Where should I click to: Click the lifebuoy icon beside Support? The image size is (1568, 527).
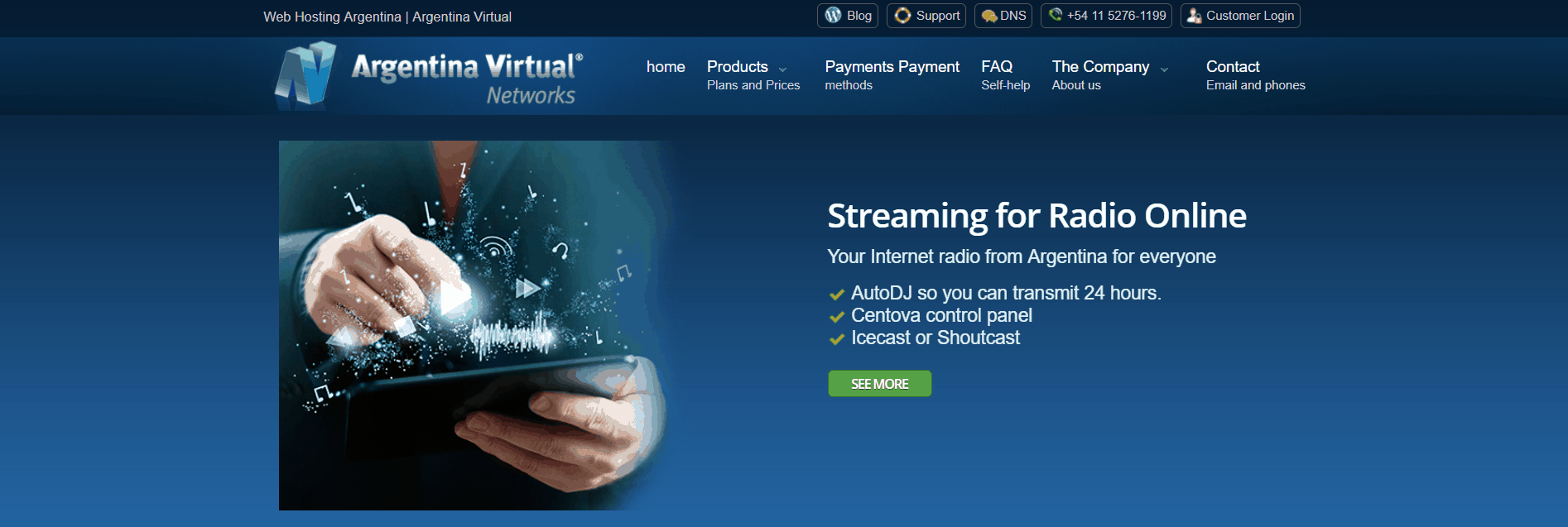click(902, 15)
